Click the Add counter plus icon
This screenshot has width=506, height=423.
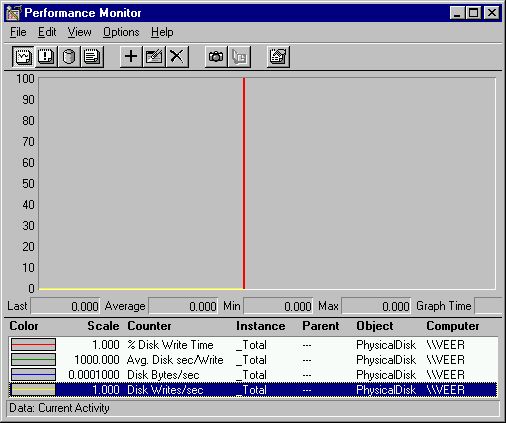click(131, 57)
